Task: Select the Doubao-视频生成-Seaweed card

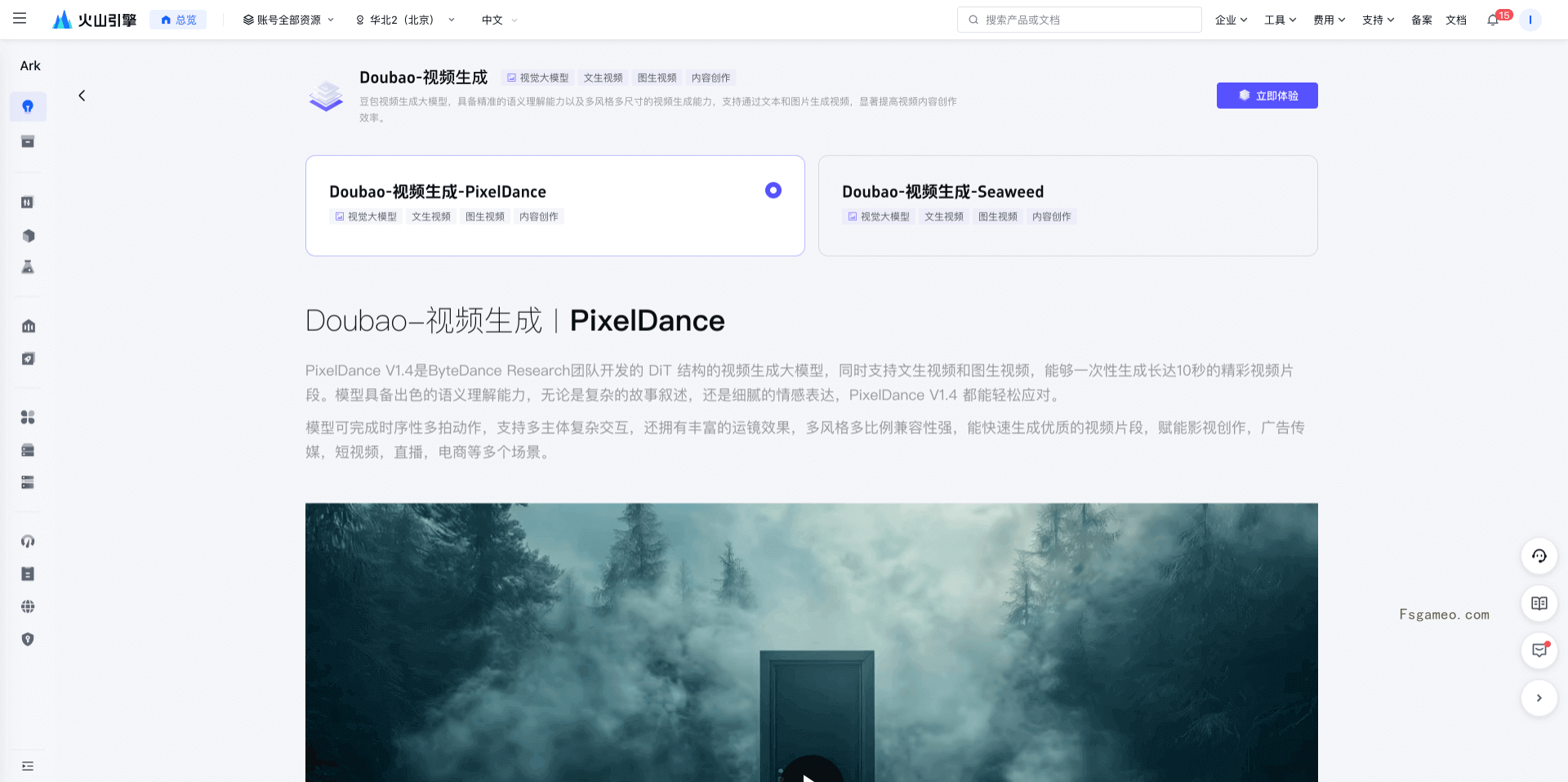Action: pos(1067,205)
